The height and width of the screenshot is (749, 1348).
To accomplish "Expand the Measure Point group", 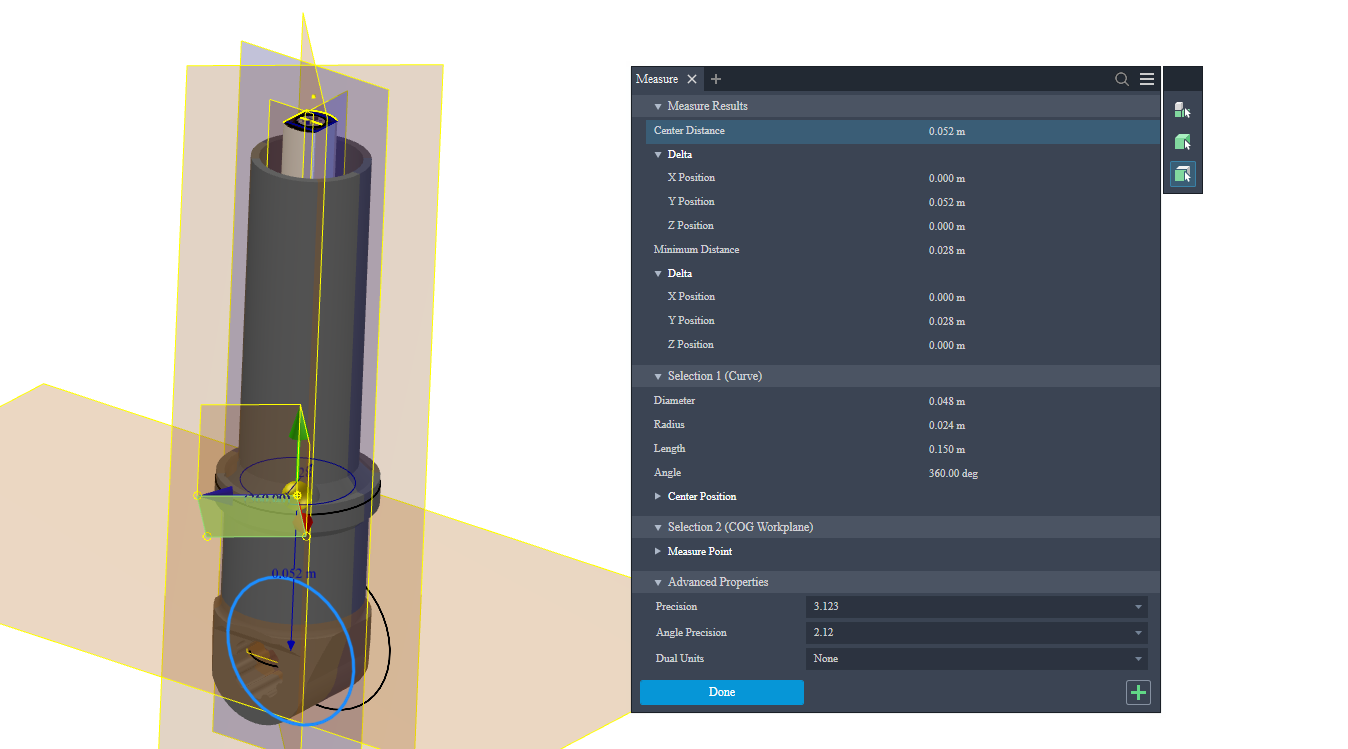I will click(x=658, y=552).
